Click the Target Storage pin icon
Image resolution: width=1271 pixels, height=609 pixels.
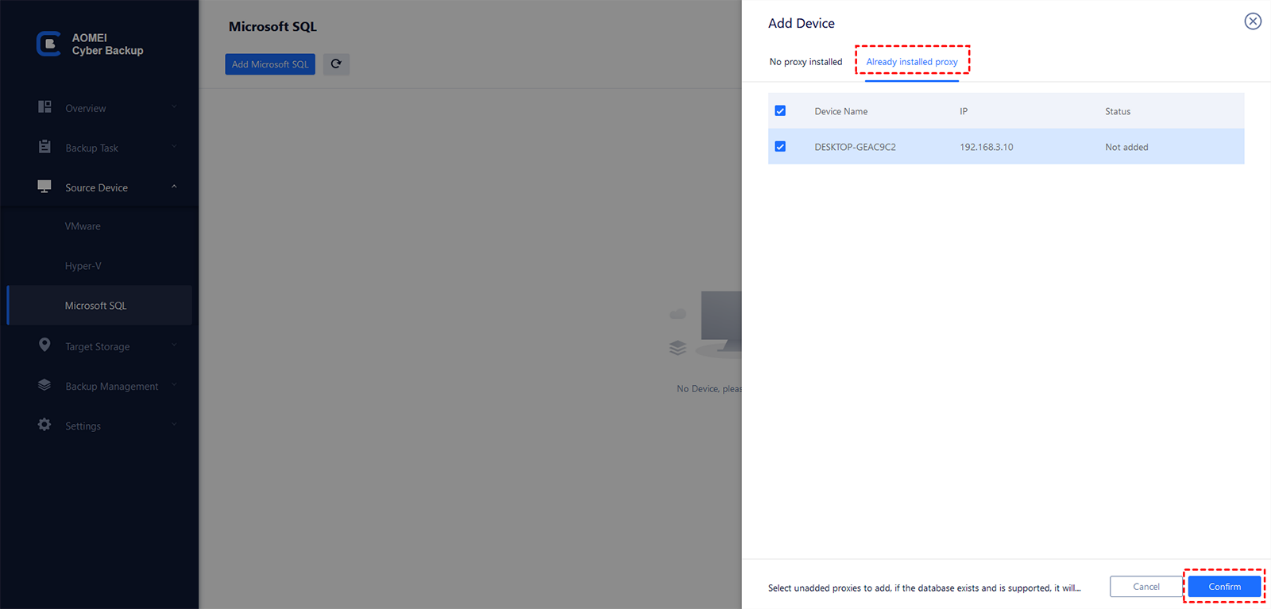[x=44, y=345]
